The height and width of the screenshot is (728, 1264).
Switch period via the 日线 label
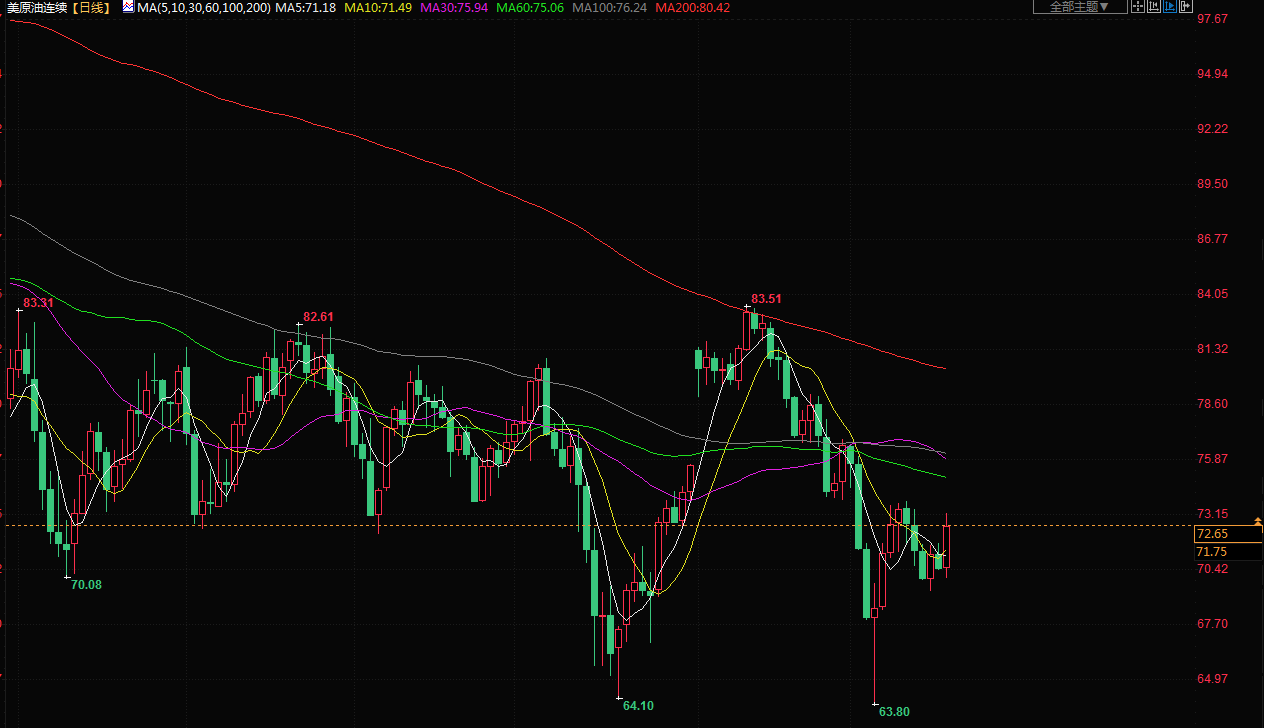point(93,7)
